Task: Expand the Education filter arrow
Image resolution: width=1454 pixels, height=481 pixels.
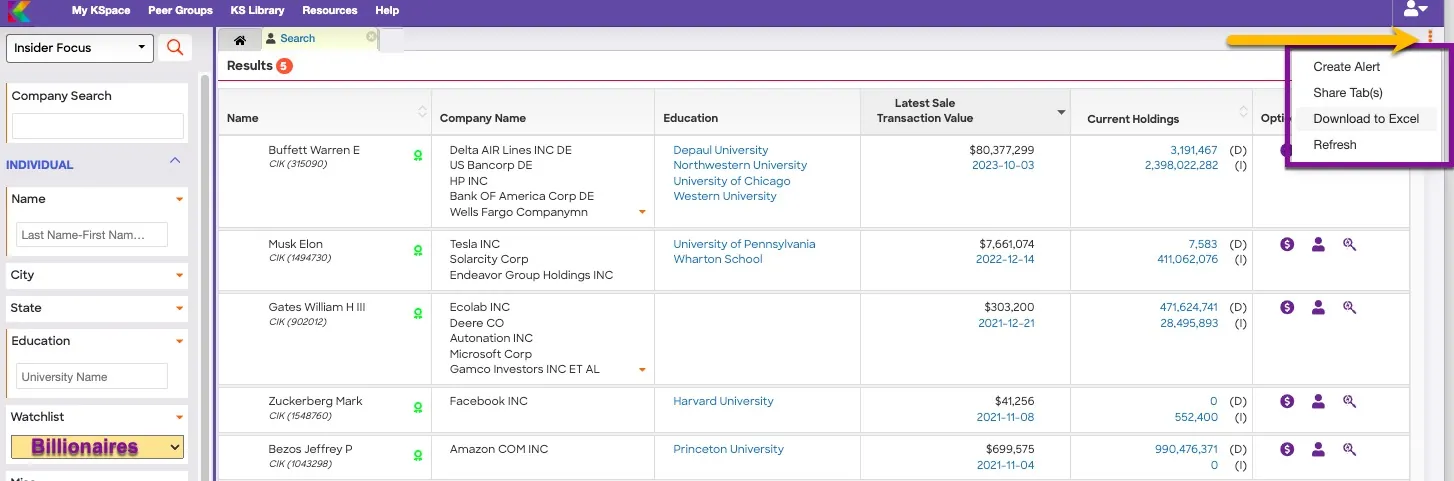Action: coord(180,341)
